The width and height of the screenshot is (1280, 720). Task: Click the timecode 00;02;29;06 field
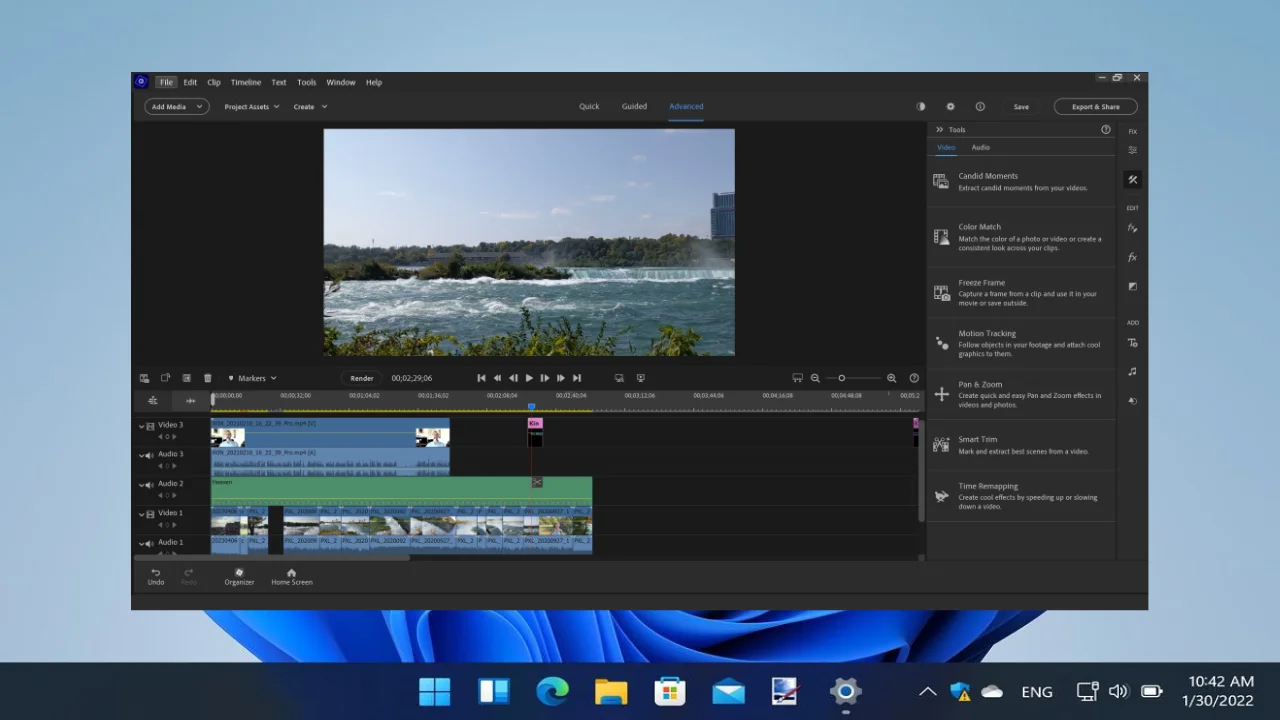click(412, 378)
